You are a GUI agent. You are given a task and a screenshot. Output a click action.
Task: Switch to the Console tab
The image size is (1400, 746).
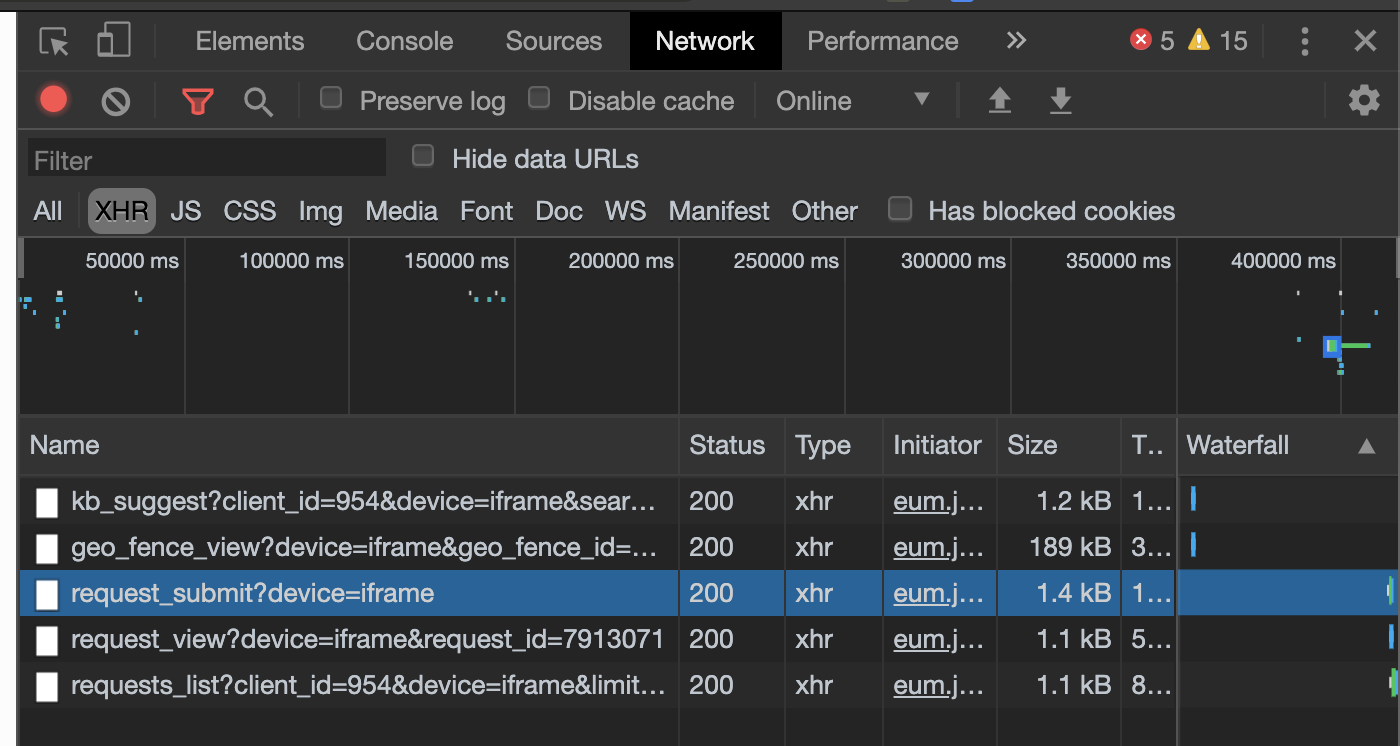(x=404, y=41)
